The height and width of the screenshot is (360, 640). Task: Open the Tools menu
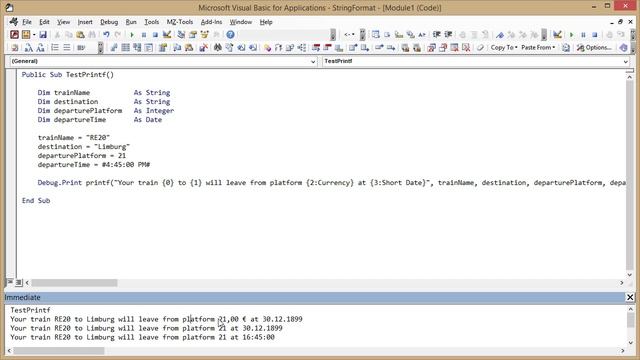click(x=151, y=22)
